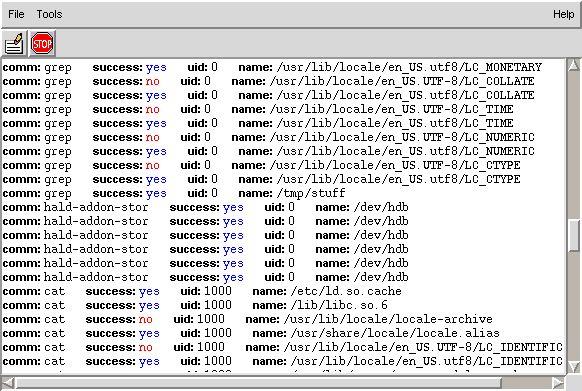Select the grep row for UTF-8/LC_CTYPE
The width and height of the screenshot is (582, 391).
262,165
